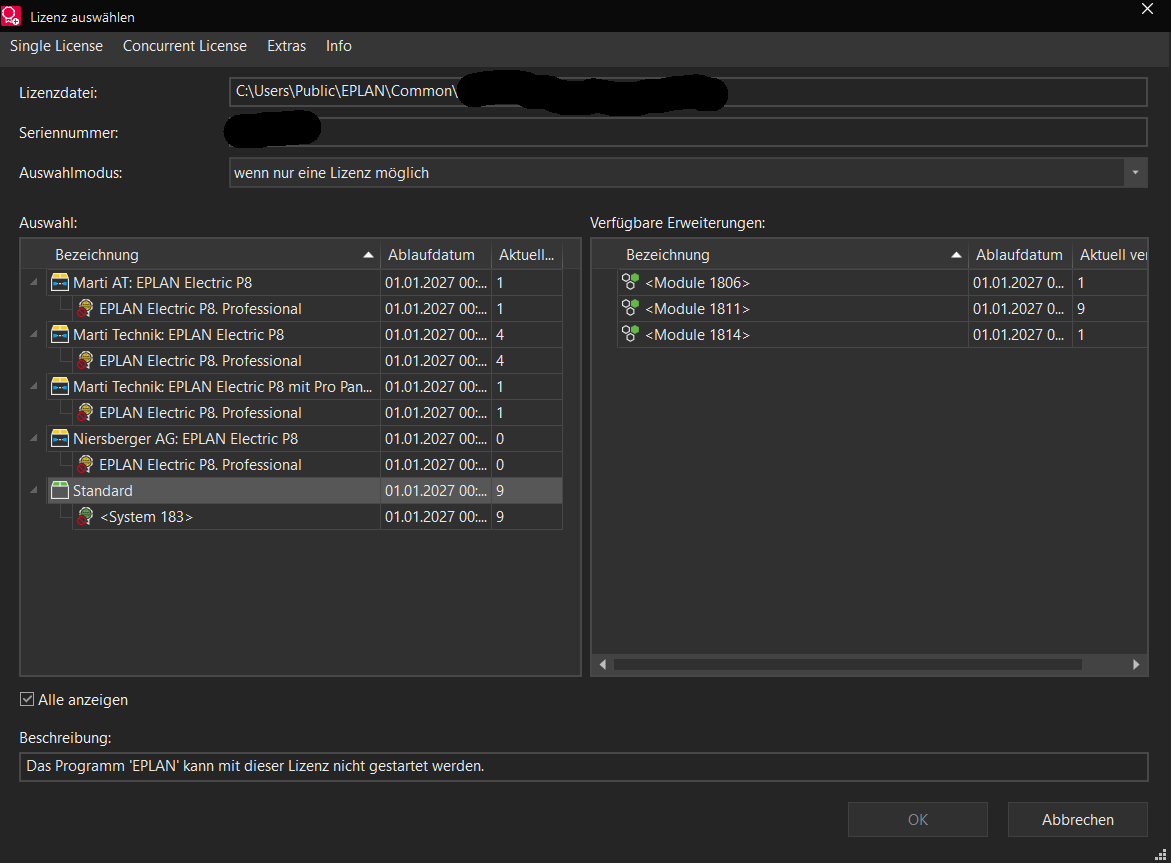The image size is (1171, 863).
Task: Click 'wenn nur eine Lizenz möglich' combo text
Action: [332, 172]
